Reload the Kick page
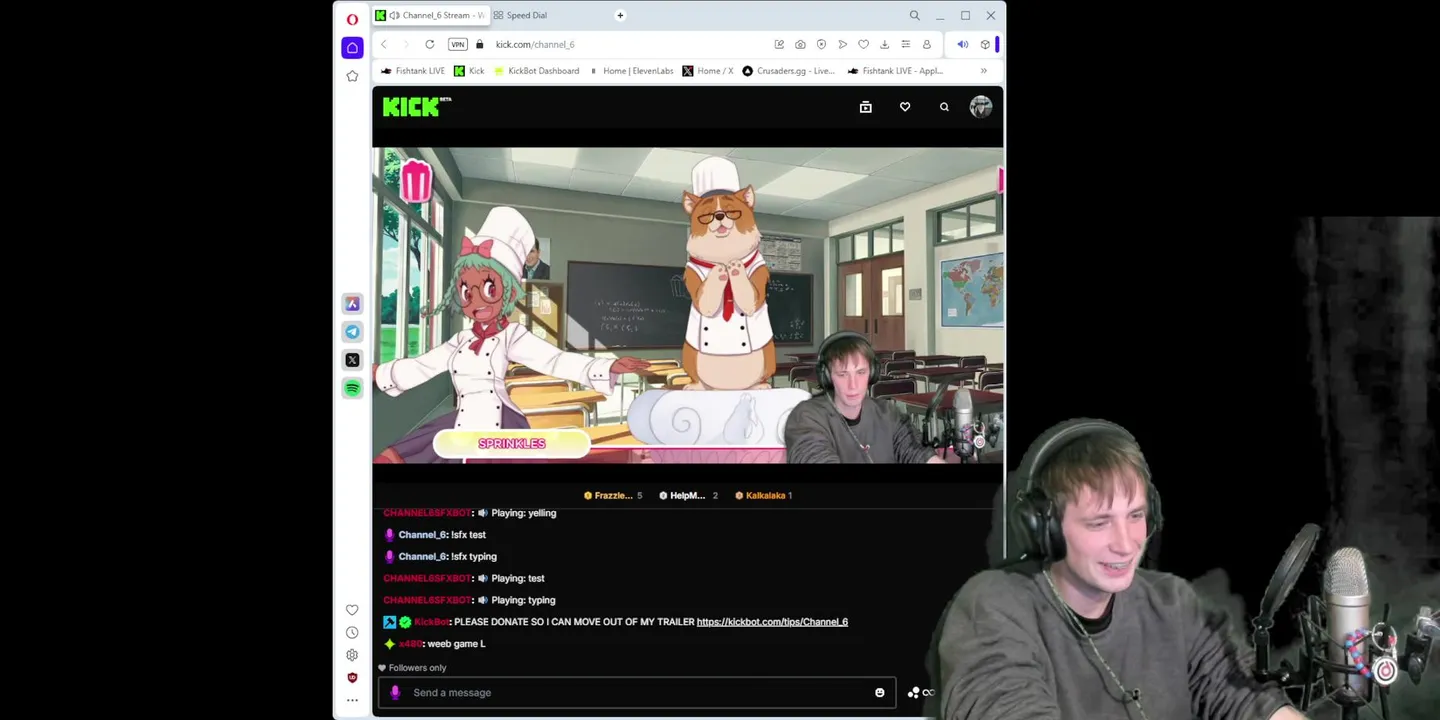The height and width of the screenshot is (720, 1440). pos(429,44)
